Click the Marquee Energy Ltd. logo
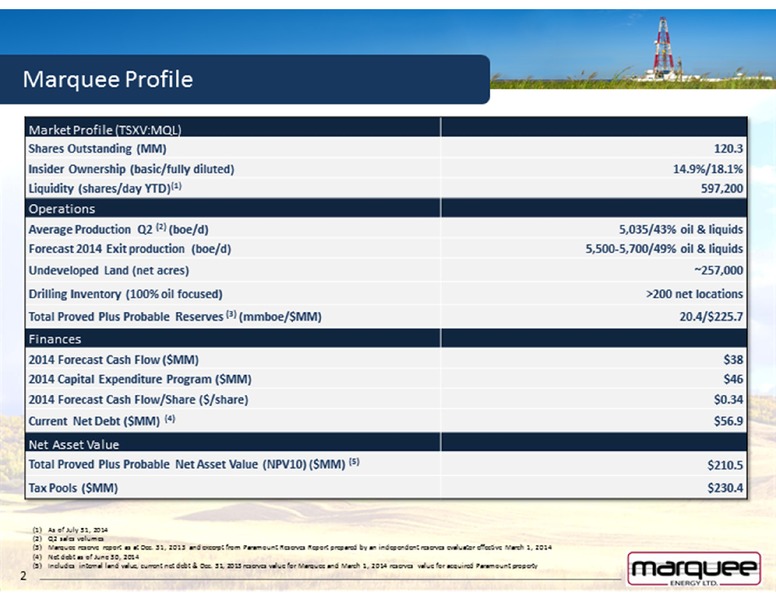This screenshot has width=776, height=600. 694,569
